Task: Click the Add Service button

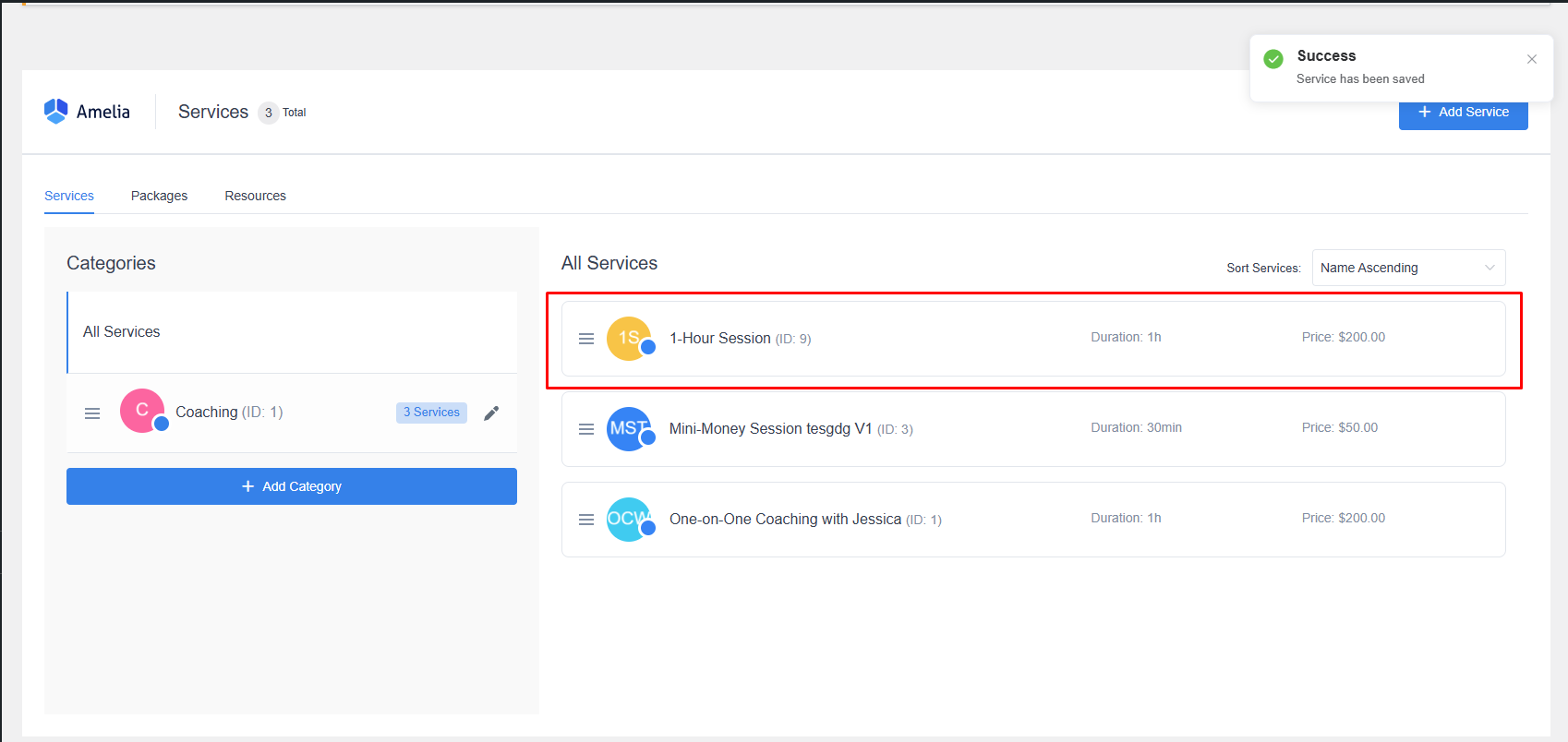Action: coord(1463,114)
